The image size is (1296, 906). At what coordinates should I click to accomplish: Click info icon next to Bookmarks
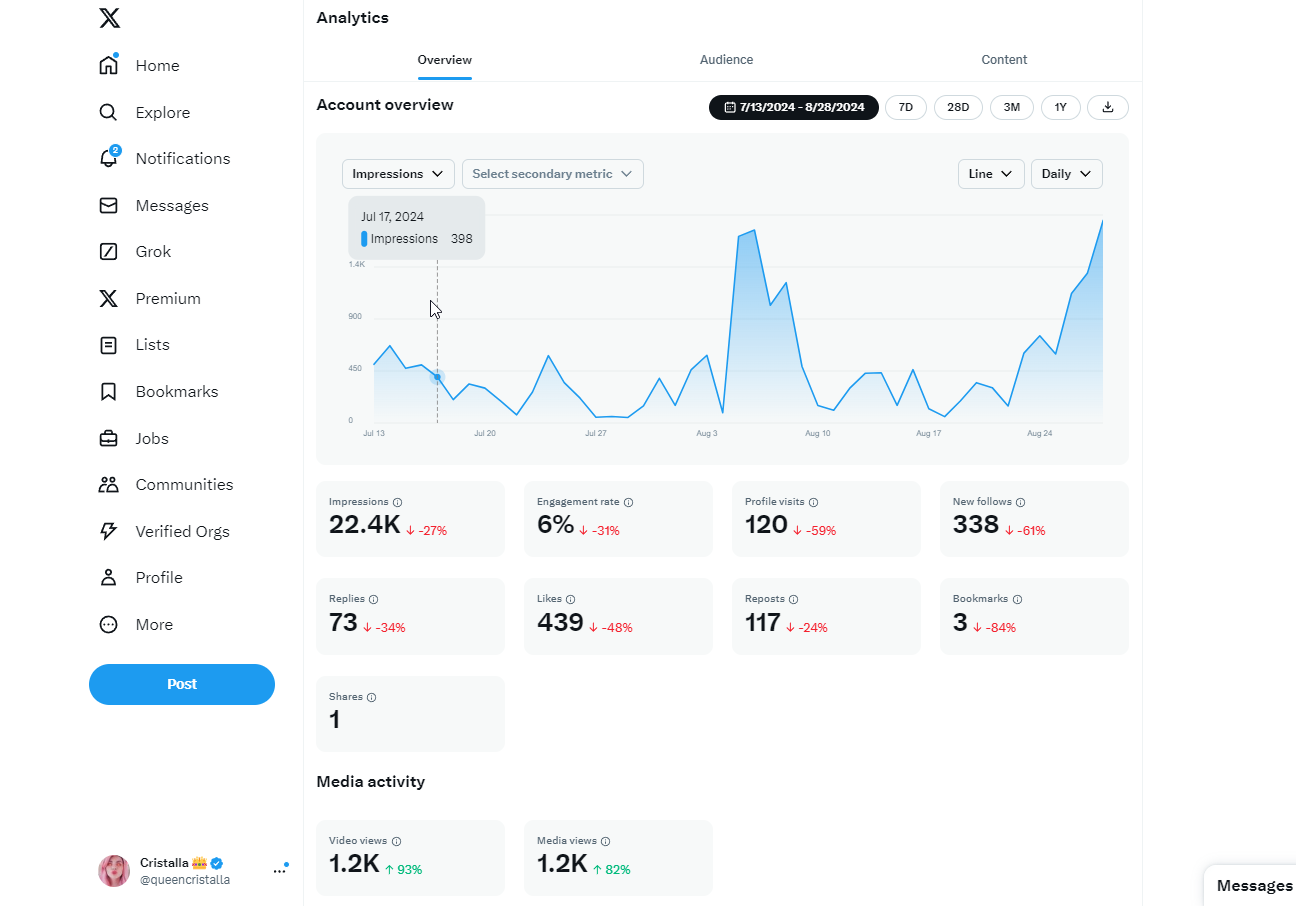point(1017,599)
